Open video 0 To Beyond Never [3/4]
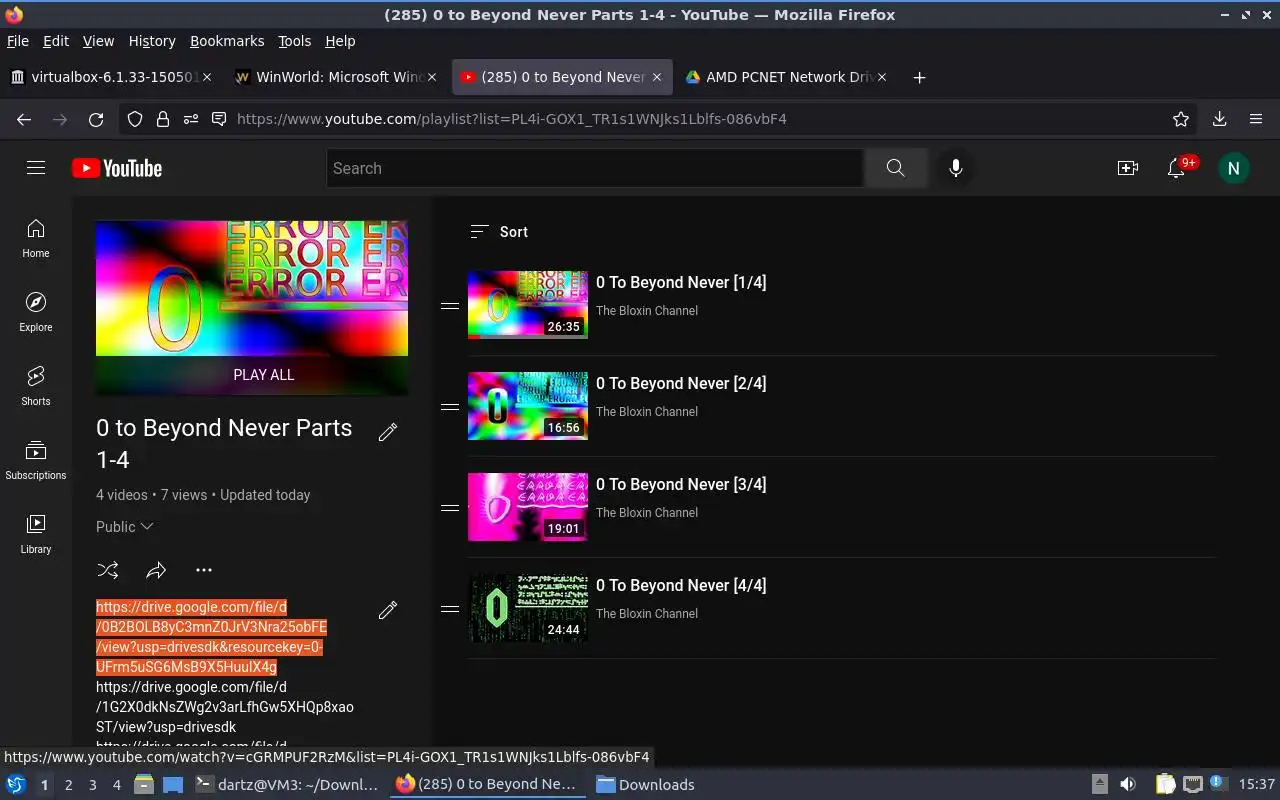Screen dimensions: 1280x800 click(681, 485)
